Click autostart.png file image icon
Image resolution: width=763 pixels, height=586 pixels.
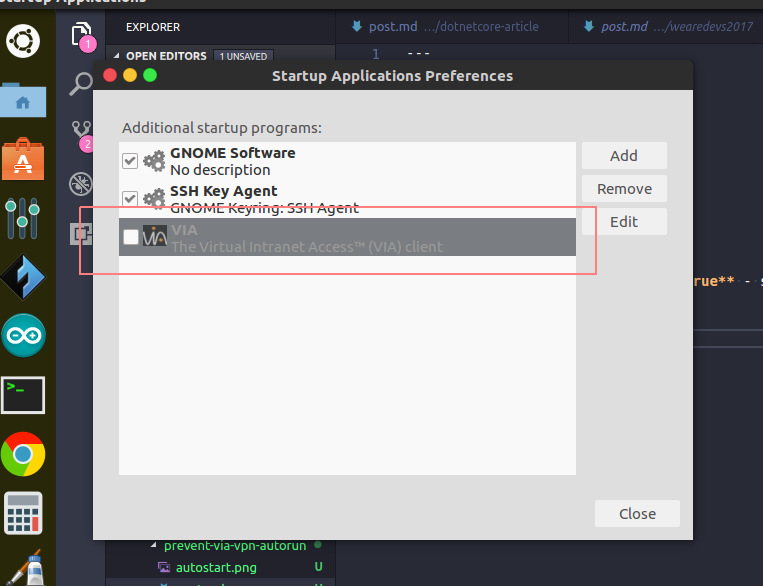click(164, 567)
